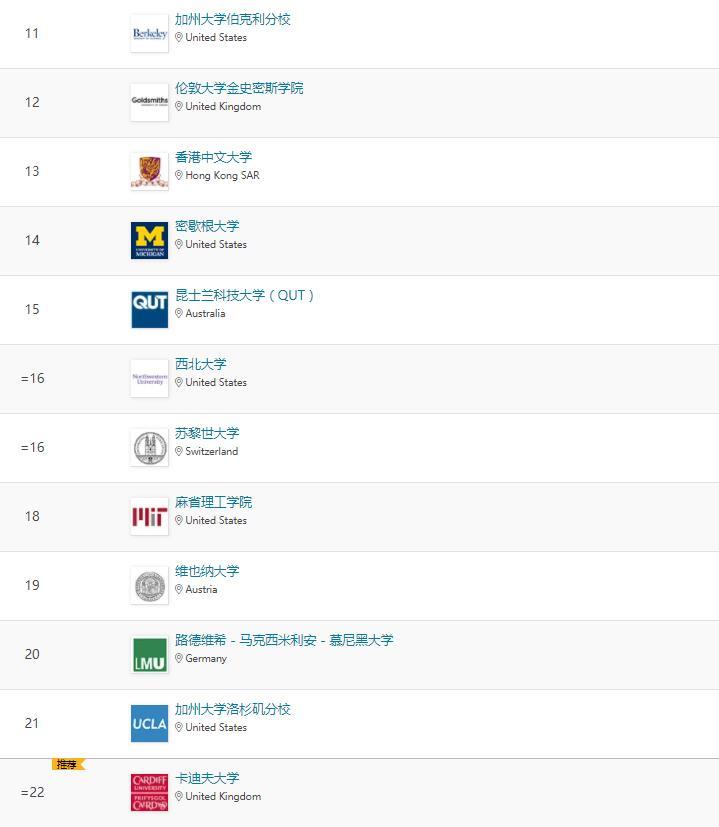Click rank number 18
Screen dimensions: 719x827
pyautogui.click(x=32, y=516)
